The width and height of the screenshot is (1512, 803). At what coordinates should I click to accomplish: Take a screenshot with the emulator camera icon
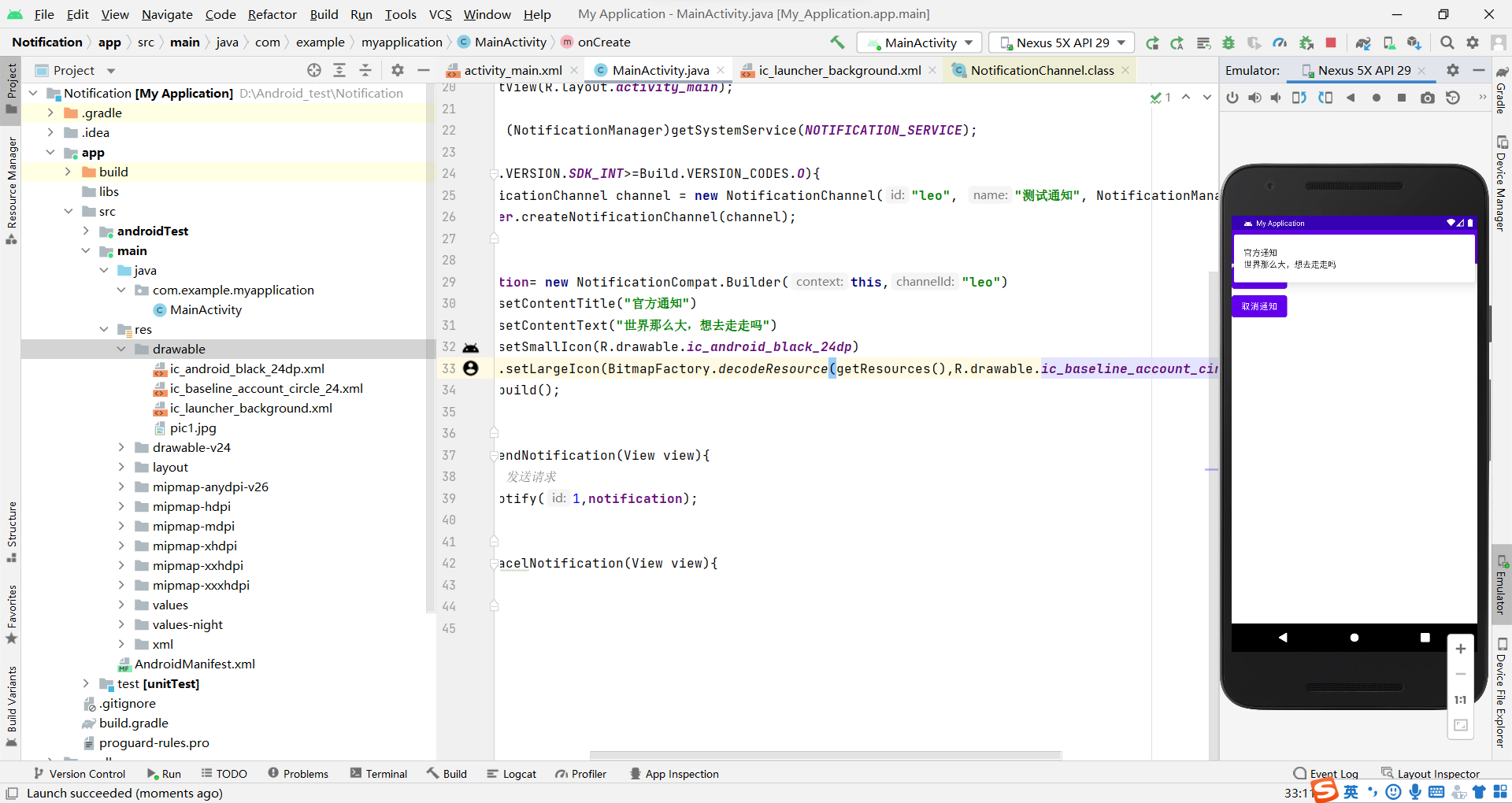tap(1427, 98)
